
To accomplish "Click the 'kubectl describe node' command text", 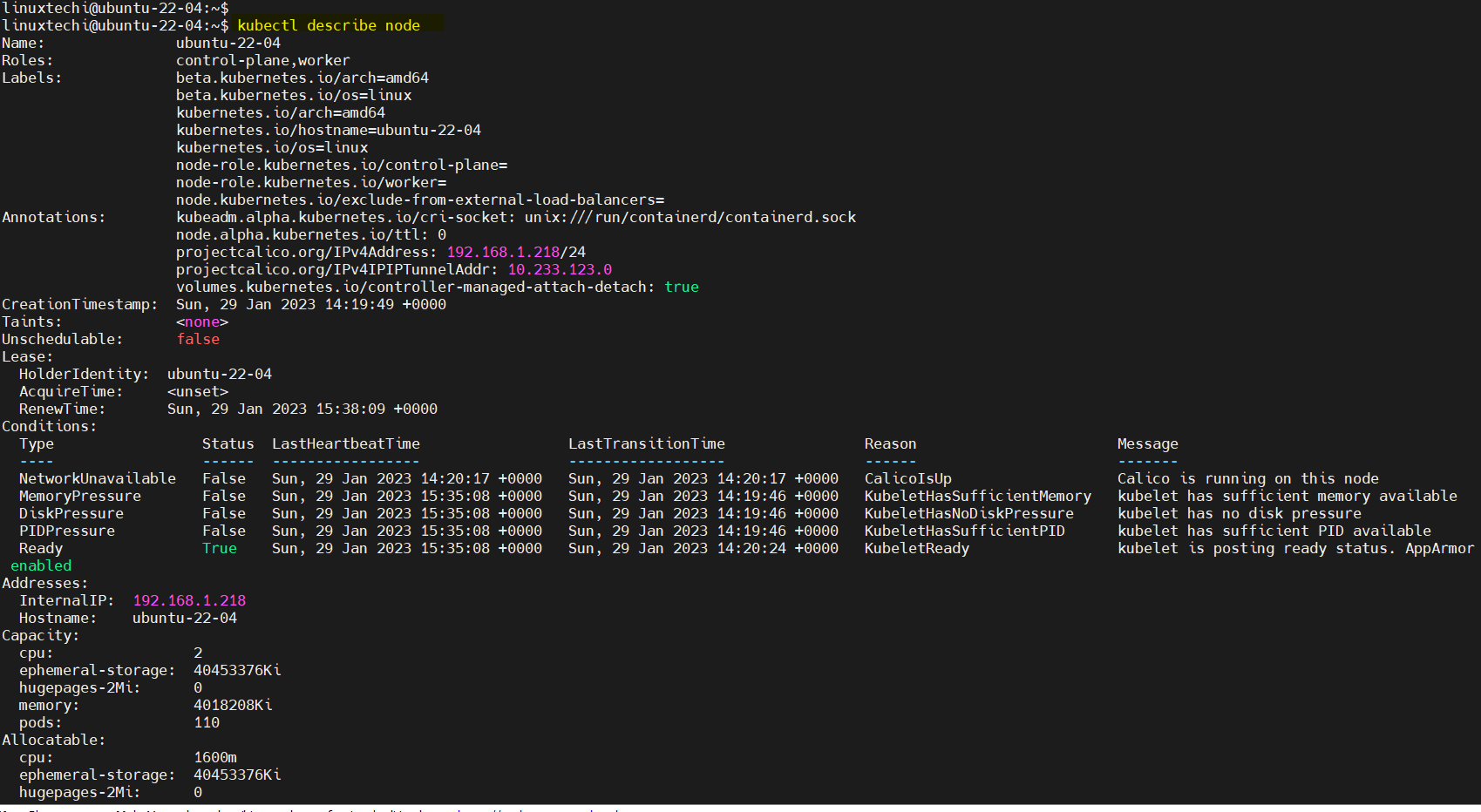I will [329, 25].
